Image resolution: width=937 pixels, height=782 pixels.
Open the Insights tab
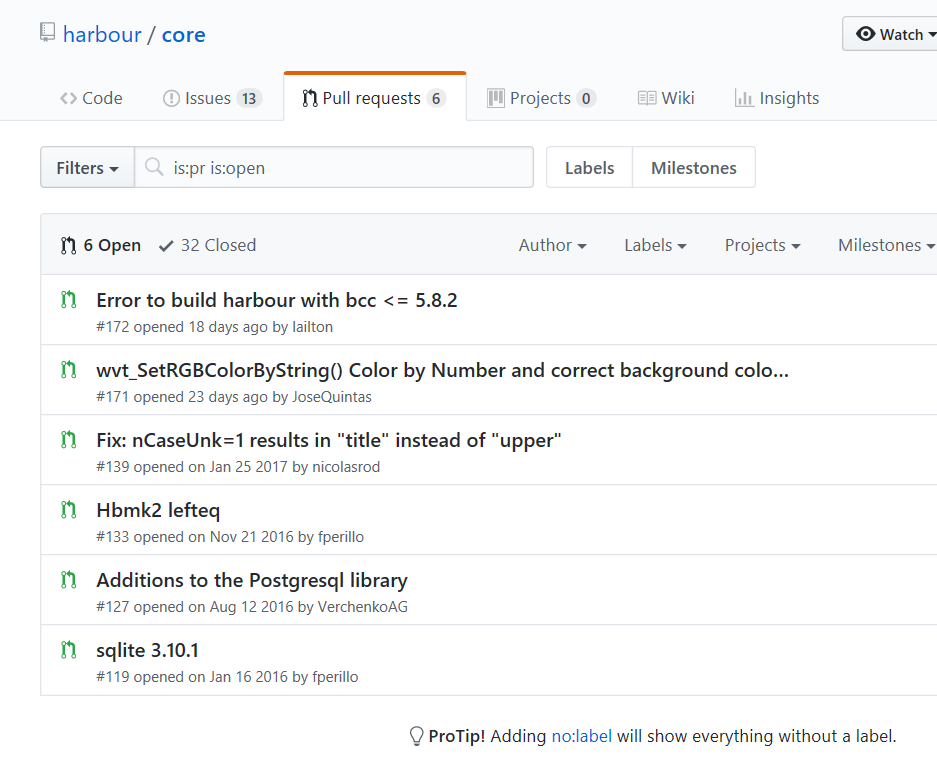point(777,98)
